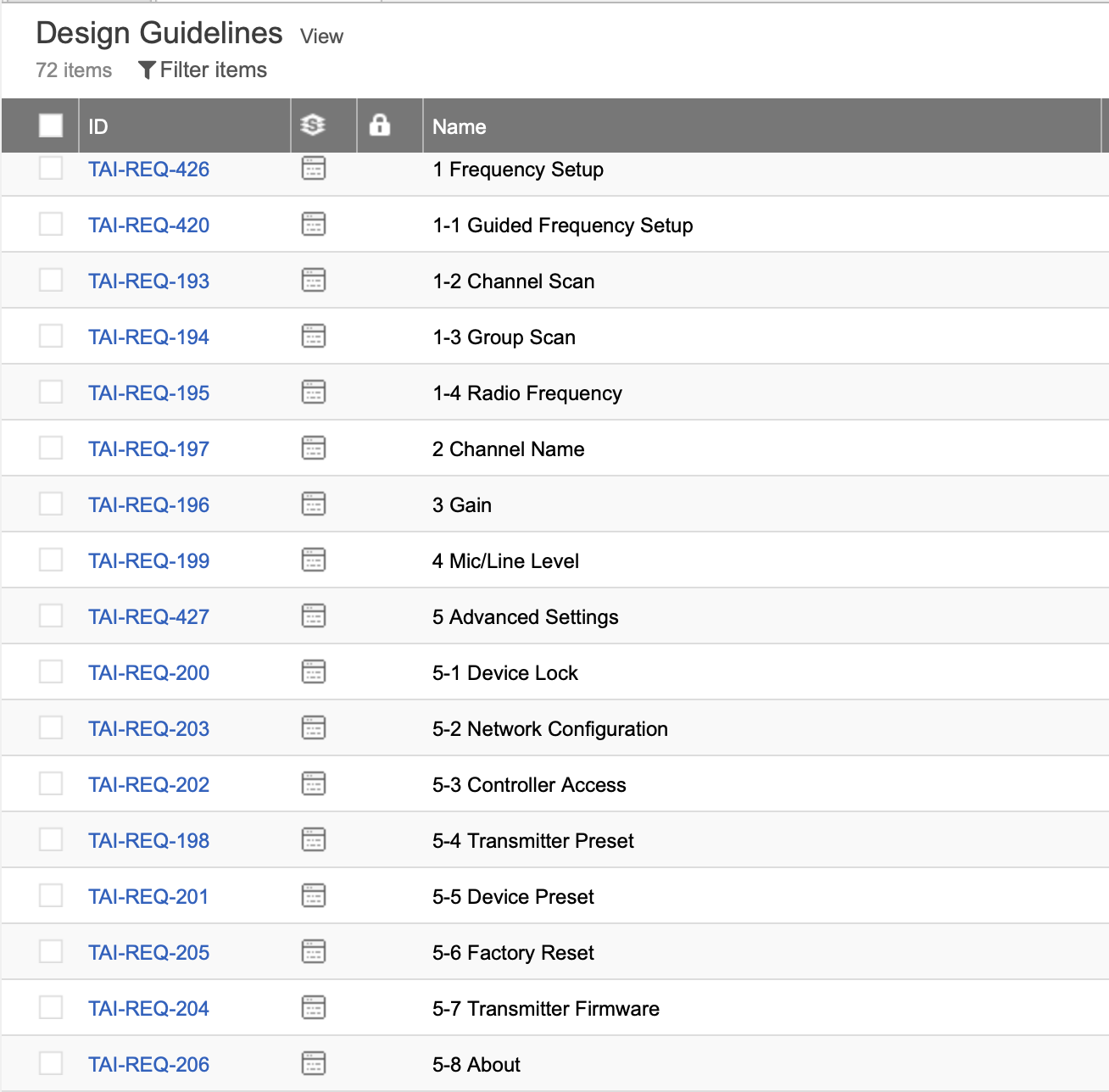The width and height of the screenshot is (1109, 1092).
Task: Click the name '1-4 Radio Frequency'
Action: click(527, 393)
